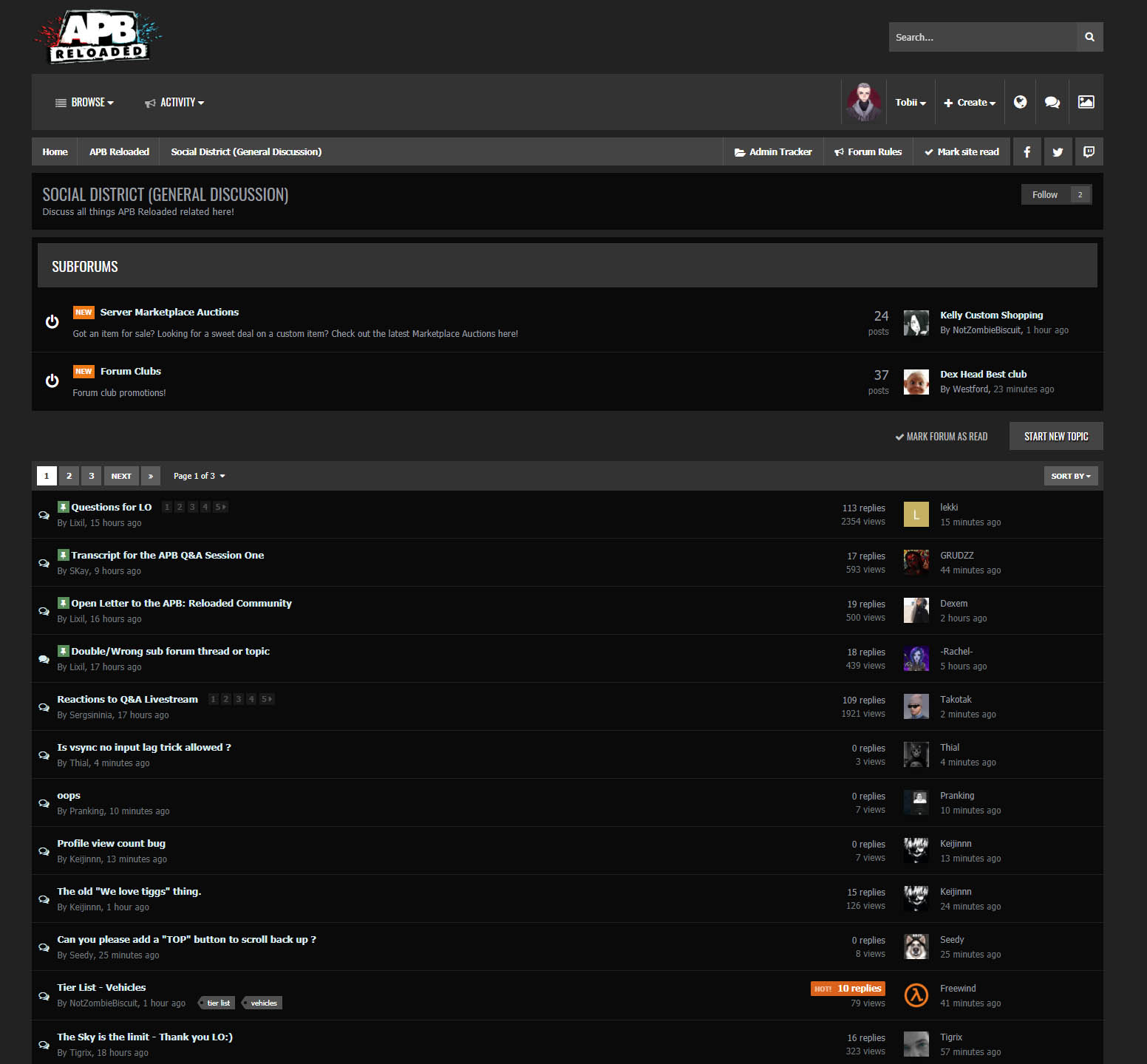The image size is (1147, 1064).
Task: Open the Page 1 of 3 jump dropdown
Action: 199,476
